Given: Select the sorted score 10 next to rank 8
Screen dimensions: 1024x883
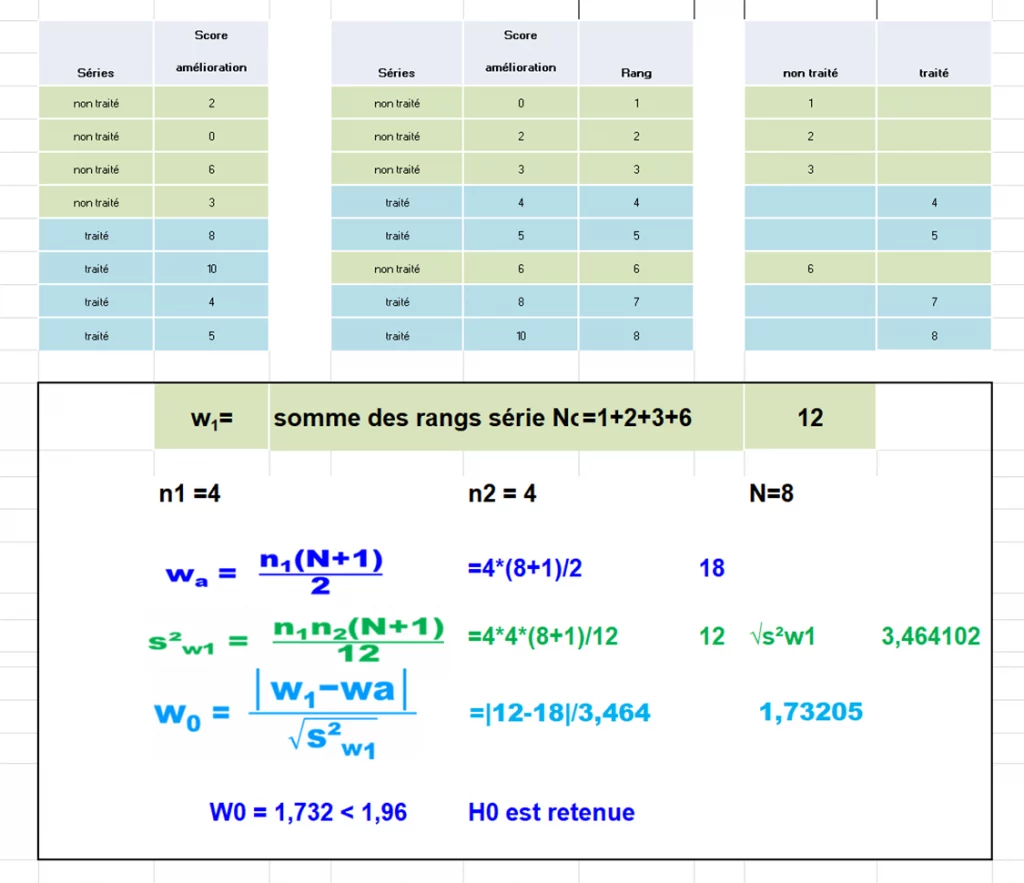Looking at the screenshot, I should [x=520, y=336].
